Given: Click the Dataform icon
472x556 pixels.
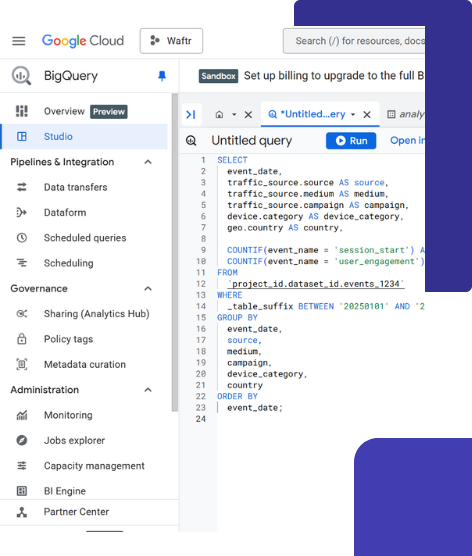Looking at the screenshot, I should 22,212.
